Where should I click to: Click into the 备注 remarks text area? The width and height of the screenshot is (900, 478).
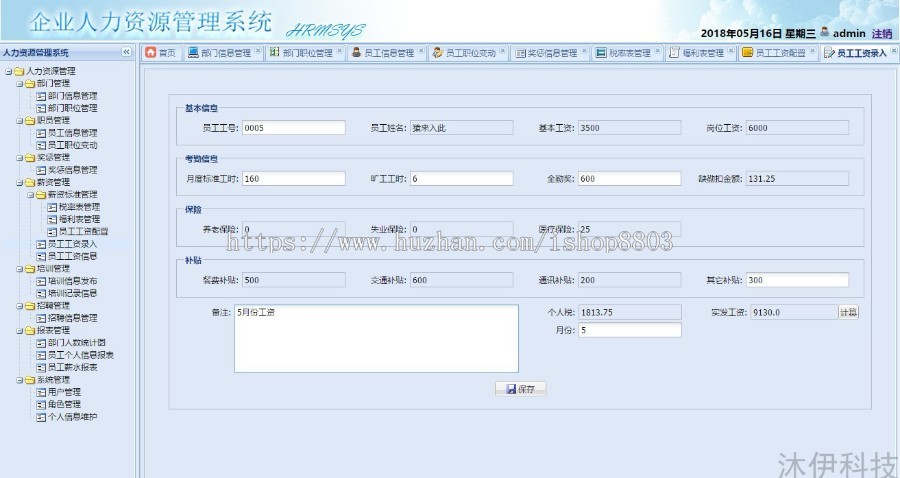(x=375, y=337)
